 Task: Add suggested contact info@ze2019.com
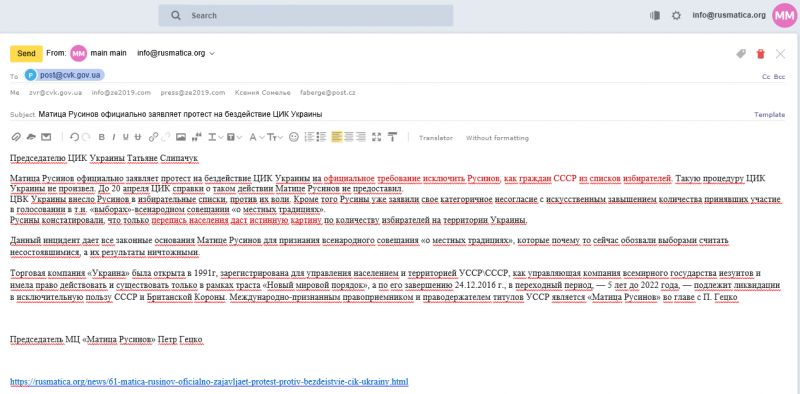coord(121,93)
